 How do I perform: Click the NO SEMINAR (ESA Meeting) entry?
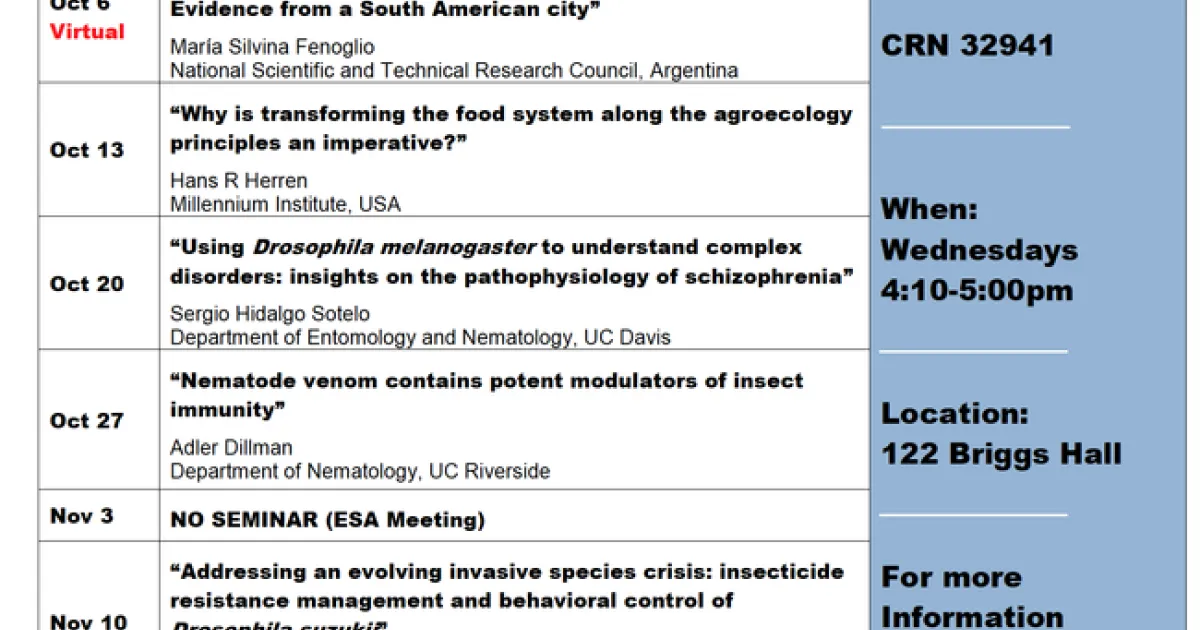[327, 520]
